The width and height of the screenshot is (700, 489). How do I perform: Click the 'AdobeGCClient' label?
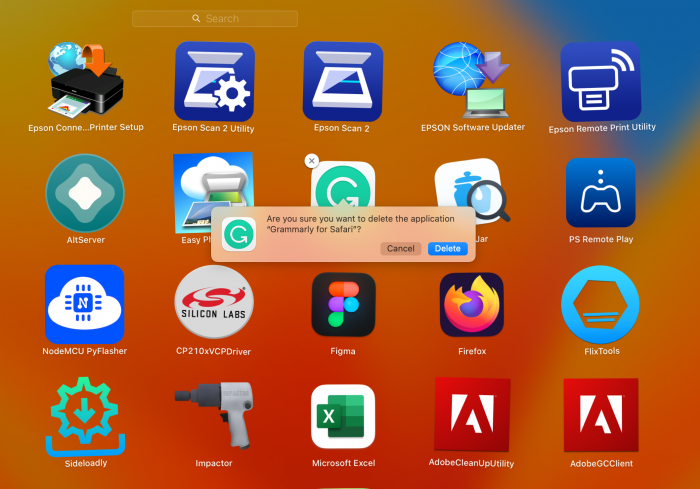[x=601, y=464]
